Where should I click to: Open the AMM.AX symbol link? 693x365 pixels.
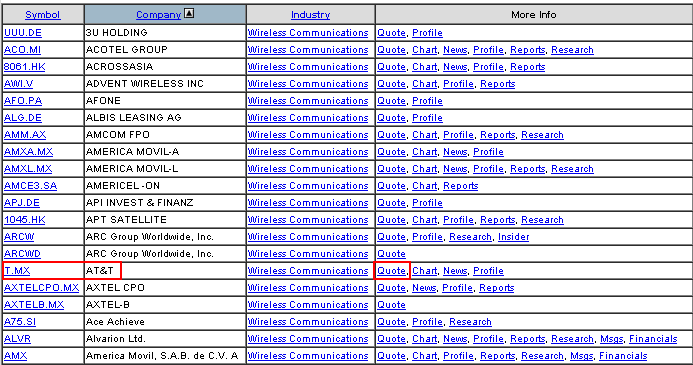[x=25, y=135]
